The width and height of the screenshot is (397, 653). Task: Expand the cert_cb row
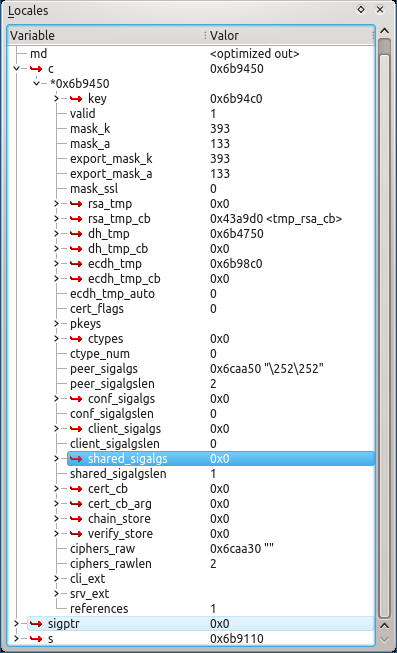pos(56,489)
